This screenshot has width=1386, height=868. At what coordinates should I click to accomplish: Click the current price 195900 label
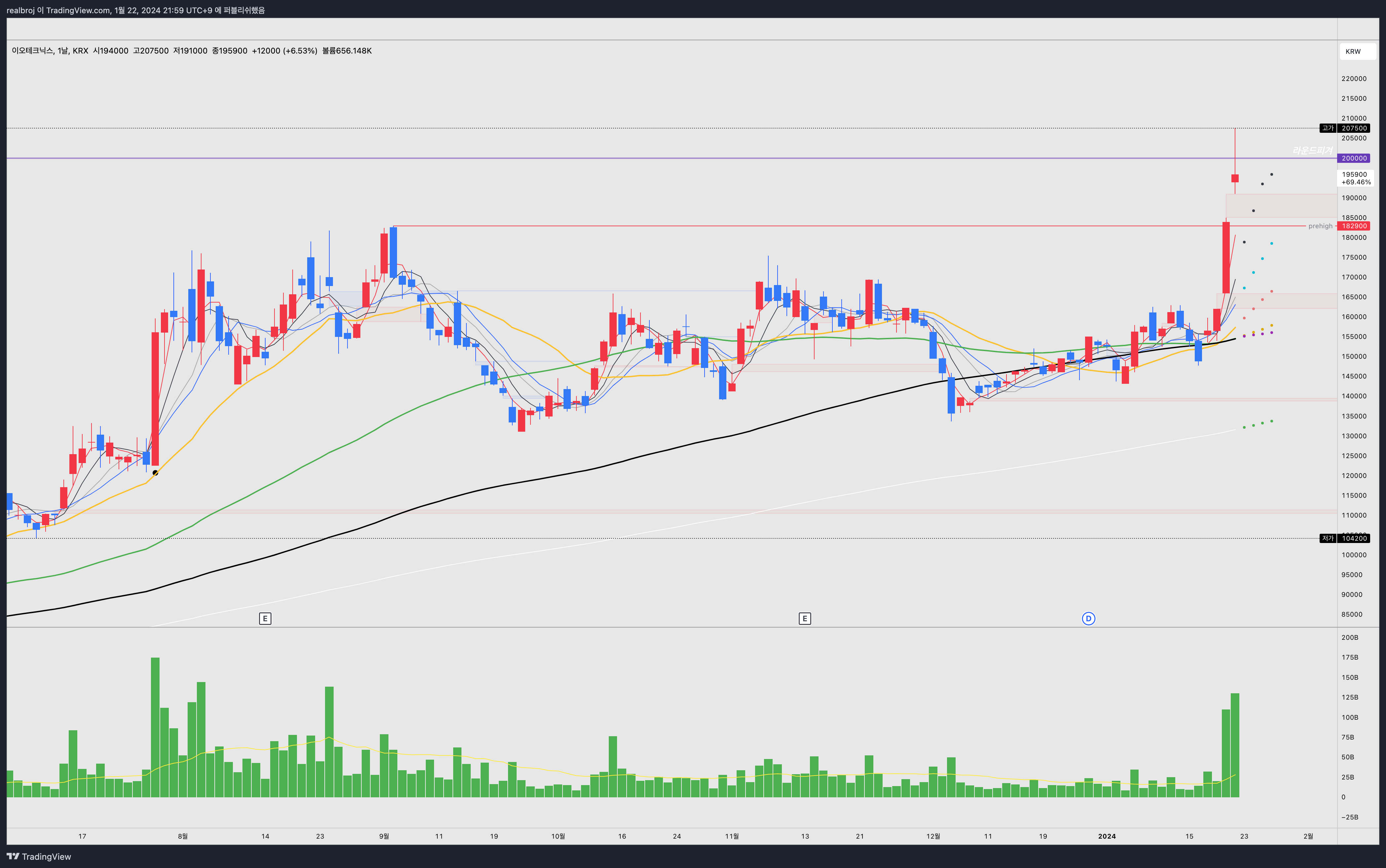pyautogui.click(x=1354, y=174)
